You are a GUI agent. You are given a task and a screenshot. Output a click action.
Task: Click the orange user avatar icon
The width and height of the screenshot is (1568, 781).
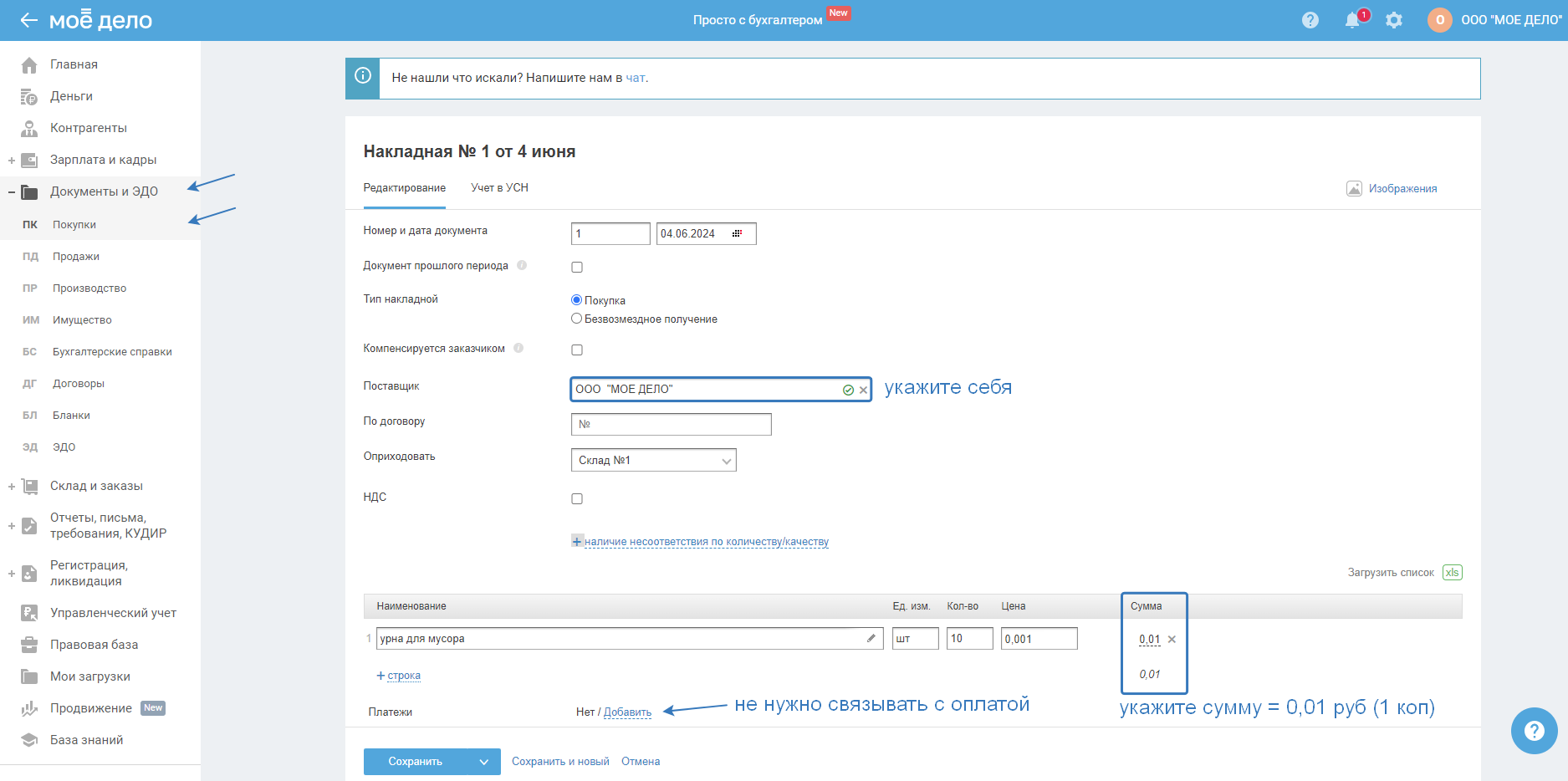[x=1440, y=20]
